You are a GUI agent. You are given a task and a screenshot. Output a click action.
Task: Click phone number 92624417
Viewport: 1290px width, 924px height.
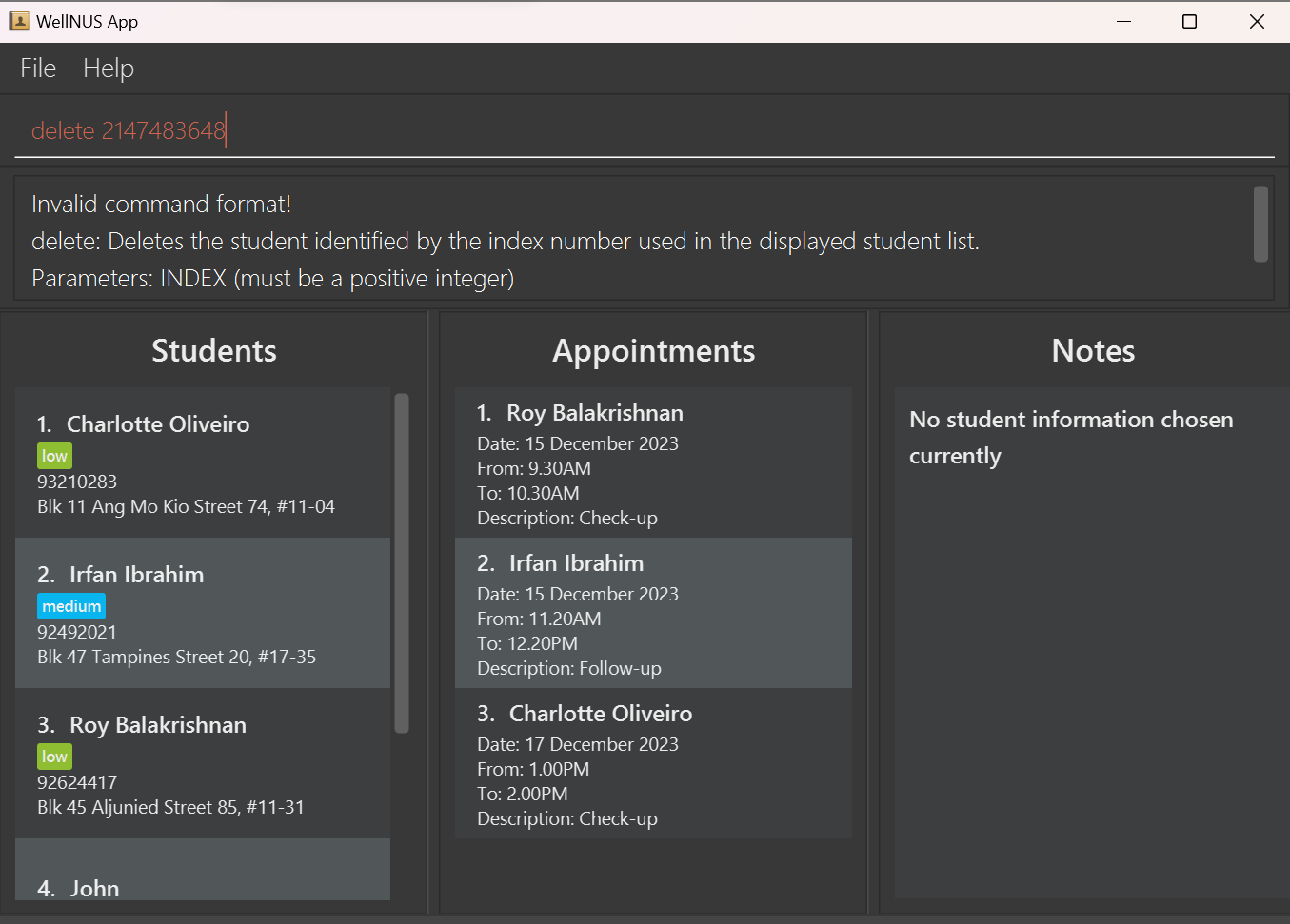77,782
